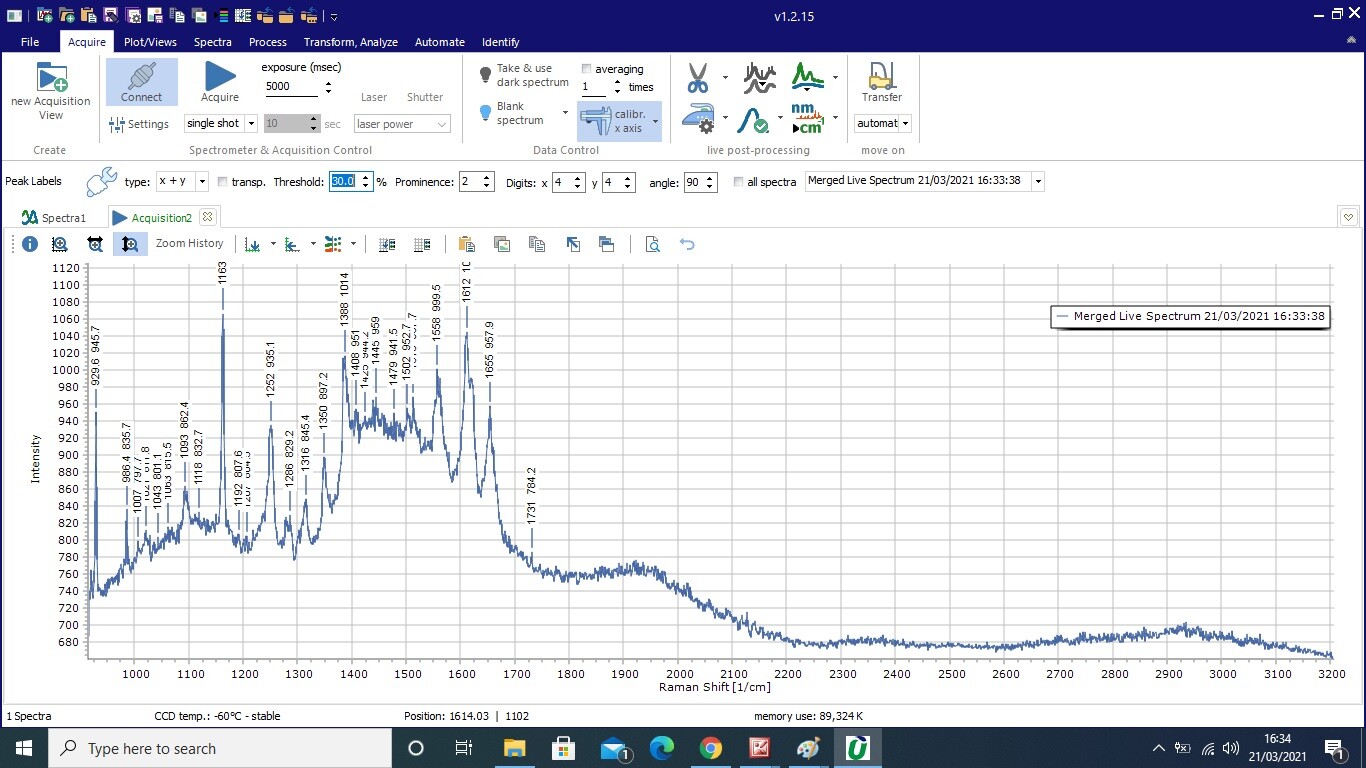Click the plain grid table icon
The width and height of the screenshot is (1366, 768).
coord(422,244)
